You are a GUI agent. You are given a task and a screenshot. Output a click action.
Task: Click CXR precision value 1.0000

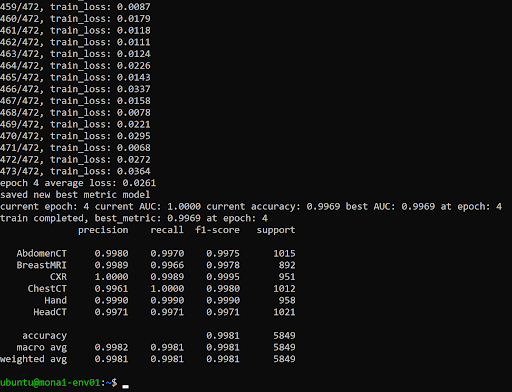coord(111,277)
